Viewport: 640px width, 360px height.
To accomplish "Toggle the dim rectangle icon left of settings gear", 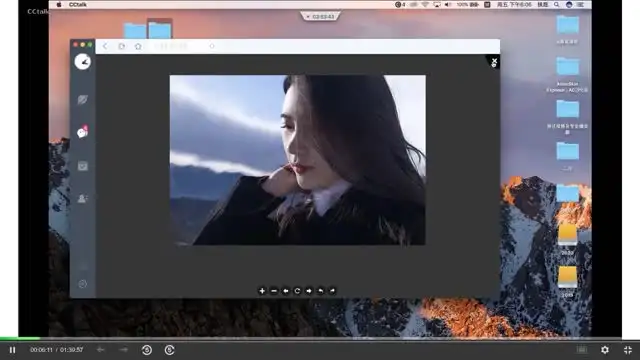I will coord(582,350).
